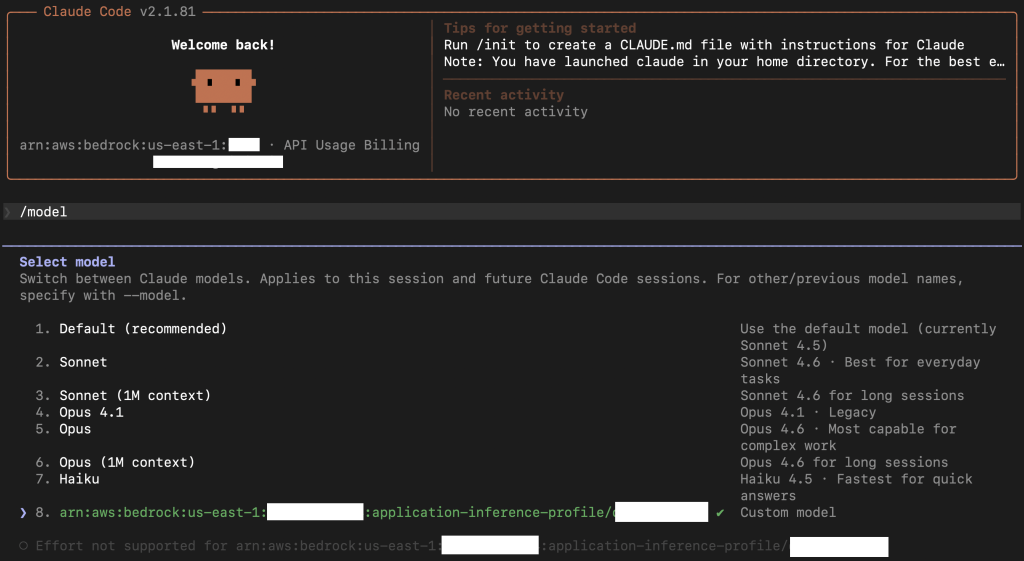This screenshot has width=1024, height=561.
Task: Choose Opus (1M context) from list
Action: coord(127,462)
